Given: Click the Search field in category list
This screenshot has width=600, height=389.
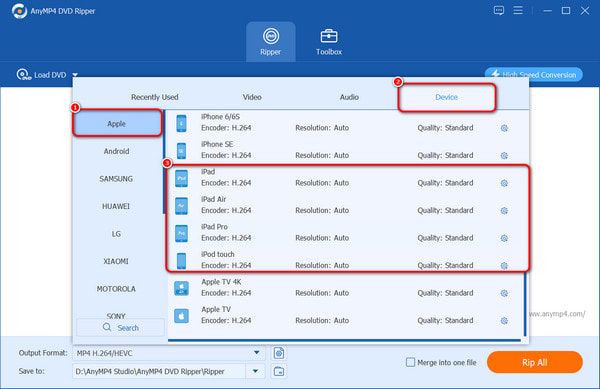Looking at the screenshot, I should pyautogui.click(x=121, y=327).
